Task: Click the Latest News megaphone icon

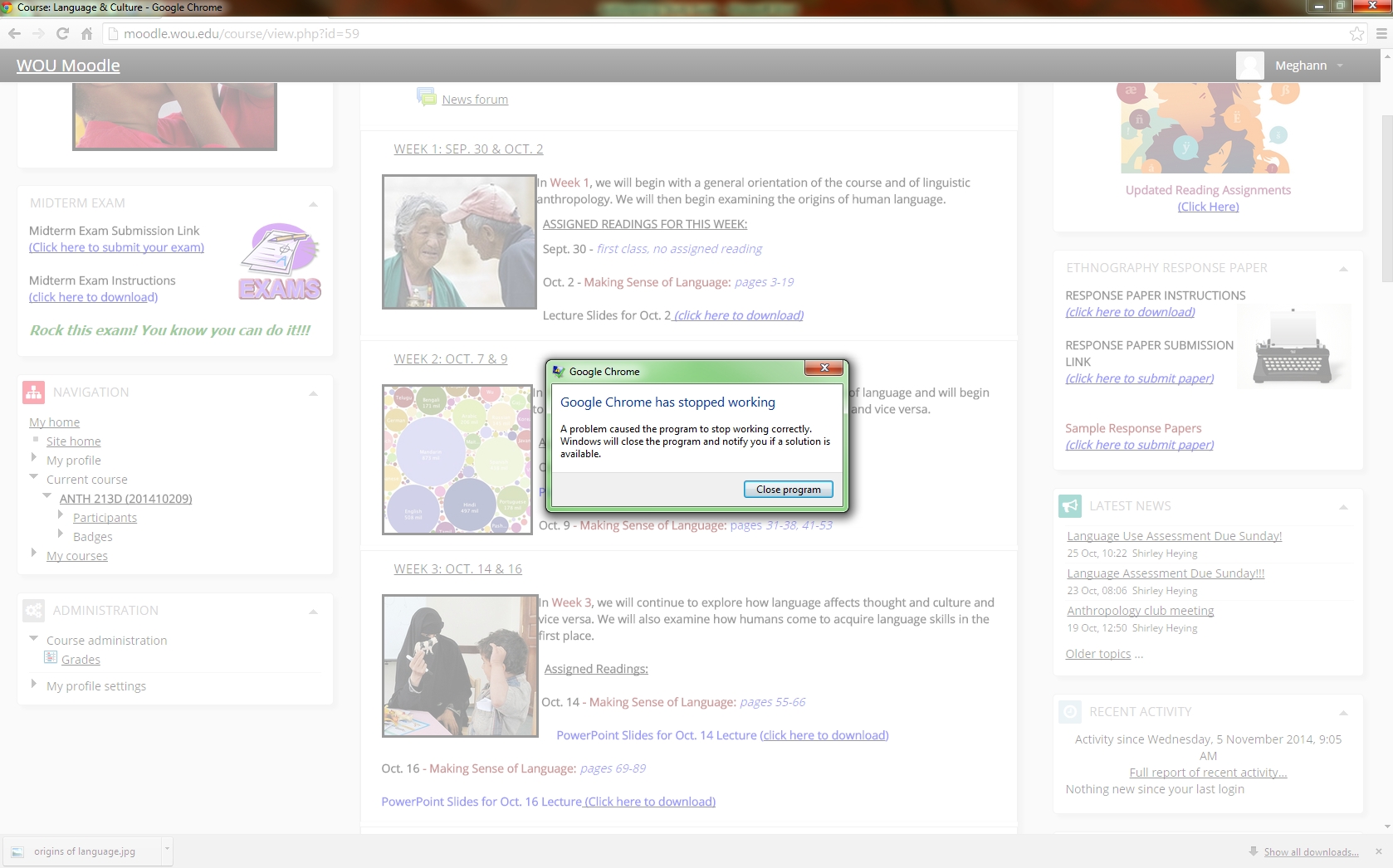Action: click(x=1070, y=505)
